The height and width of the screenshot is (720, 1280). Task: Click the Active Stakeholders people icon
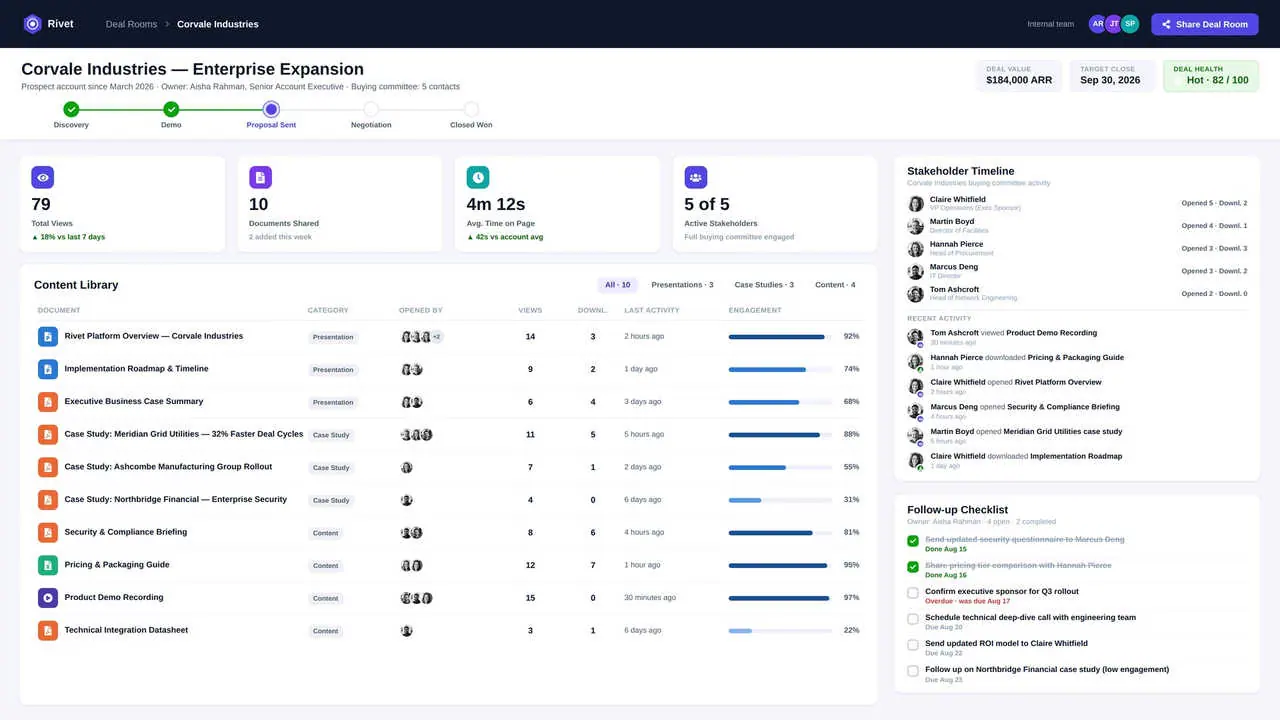(x=696, y=177)
